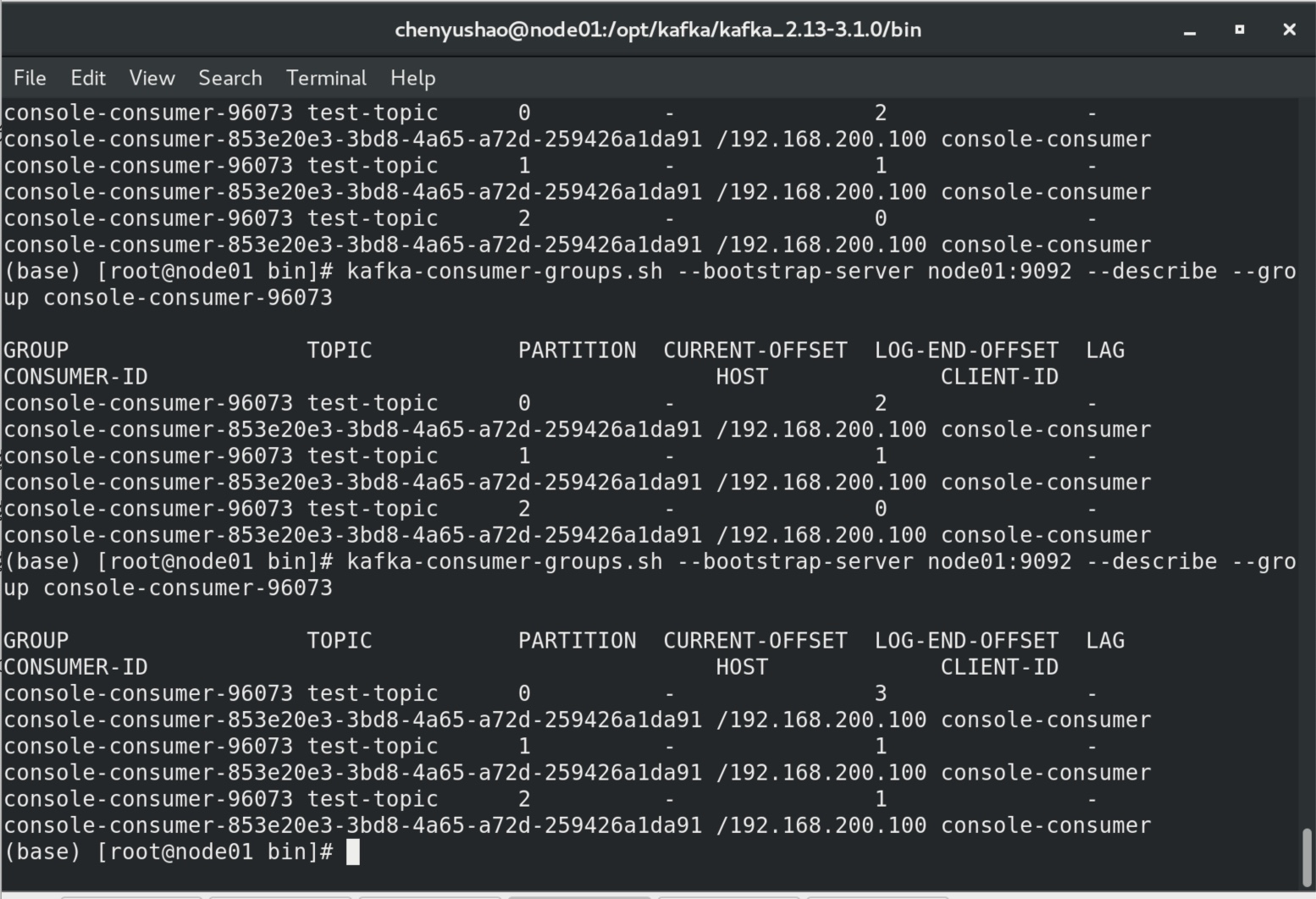Click the window title bar text

pyautogui.click(x=657, y=30)
